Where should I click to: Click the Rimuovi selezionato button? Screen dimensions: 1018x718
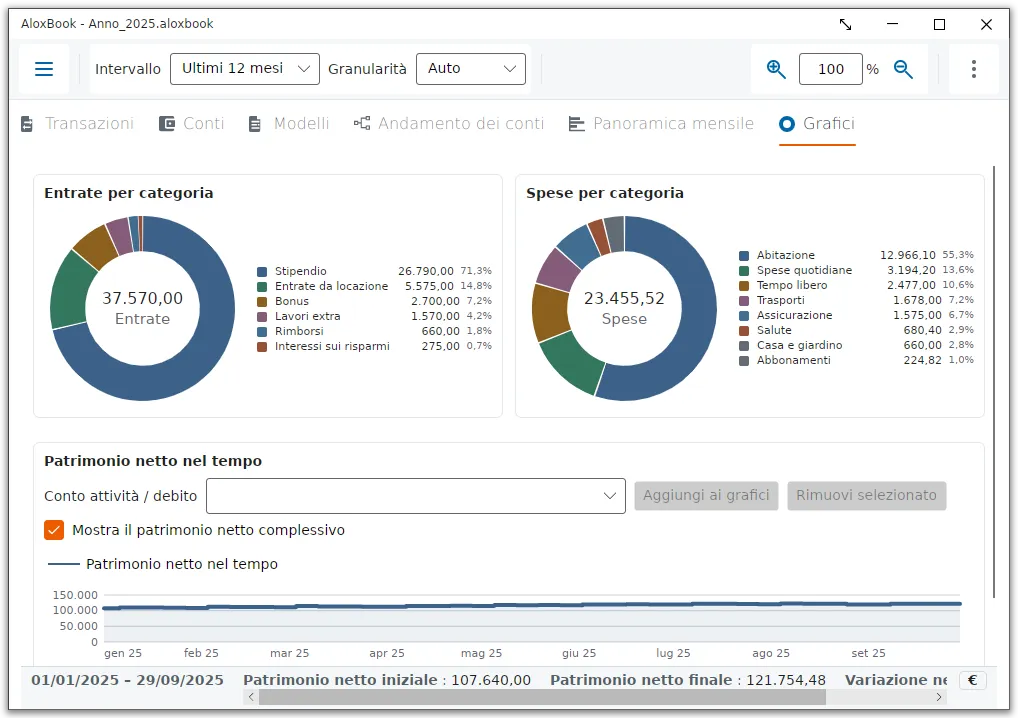coord(866,495)
